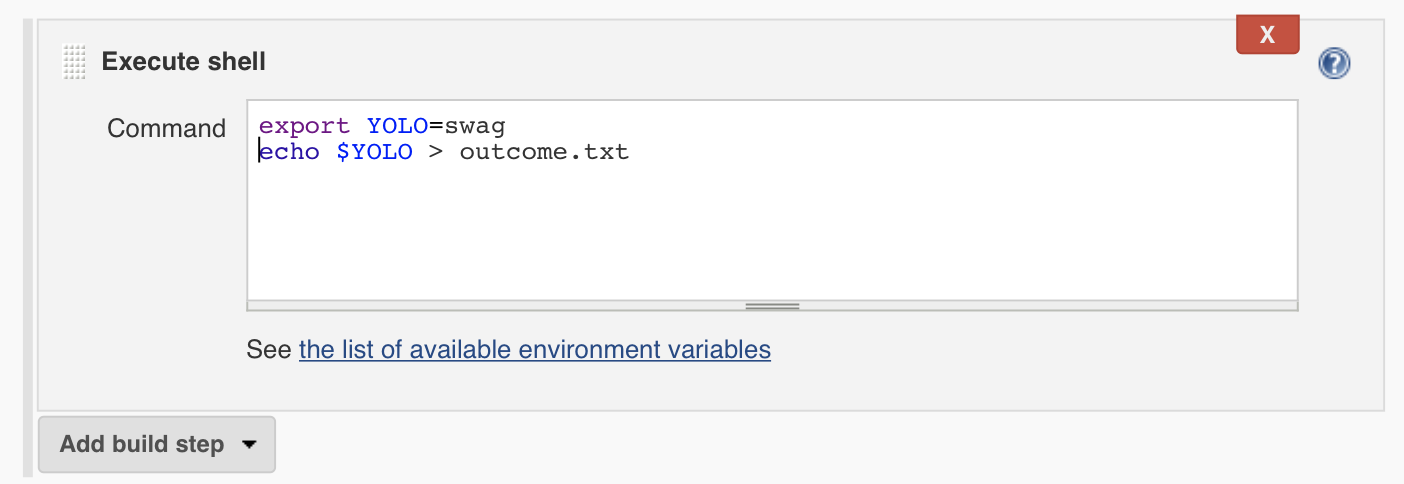Click the > redirect operator in command
The height and width of the screenshot is (484, 1404).
[x=436, y=153]
